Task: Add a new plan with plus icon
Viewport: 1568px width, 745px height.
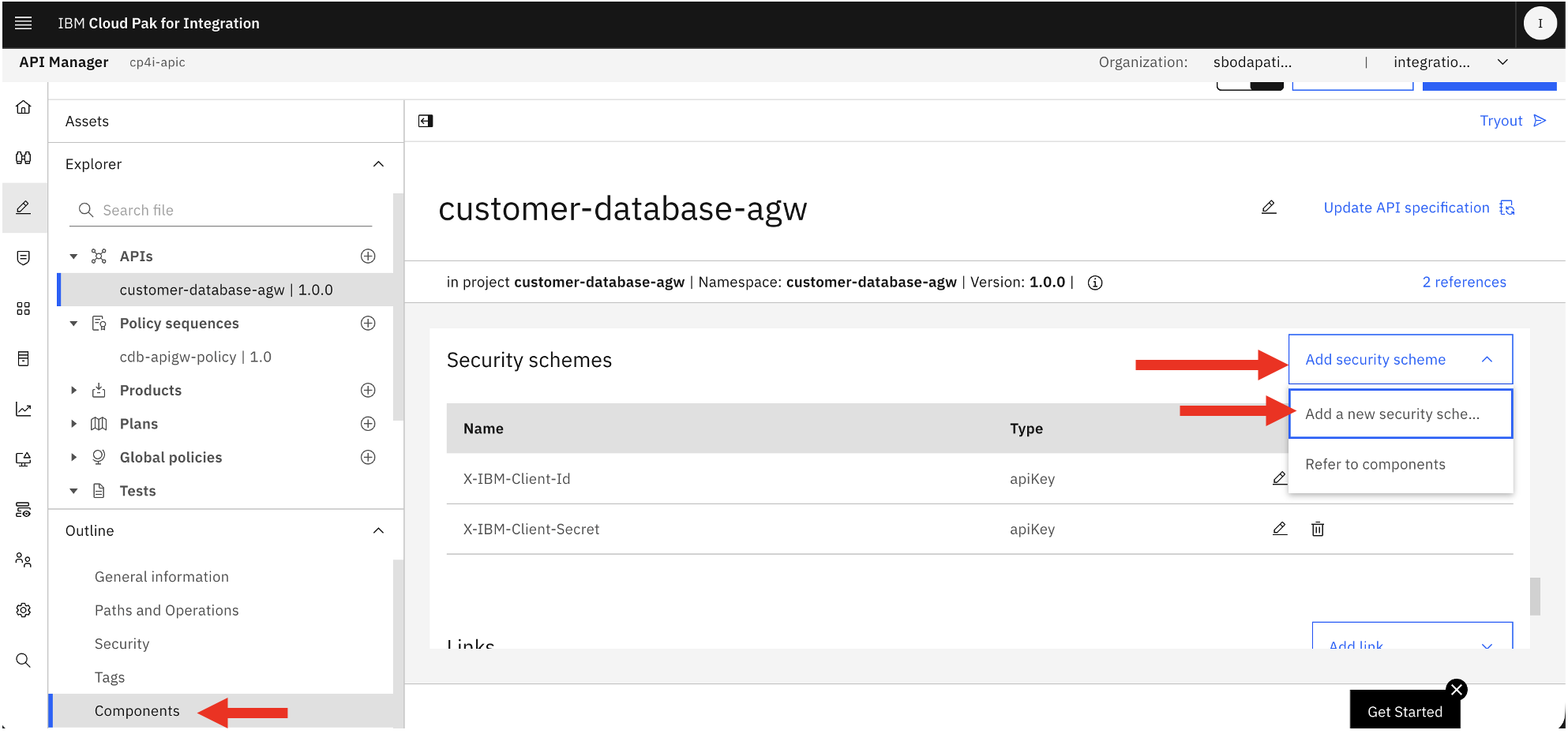Action: (x=368, y=424)
